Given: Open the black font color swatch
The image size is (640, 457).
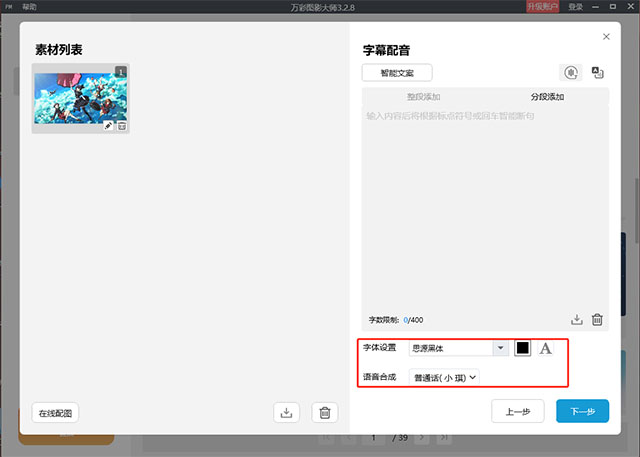Looking at the screenshot, I should pos(522,348).
